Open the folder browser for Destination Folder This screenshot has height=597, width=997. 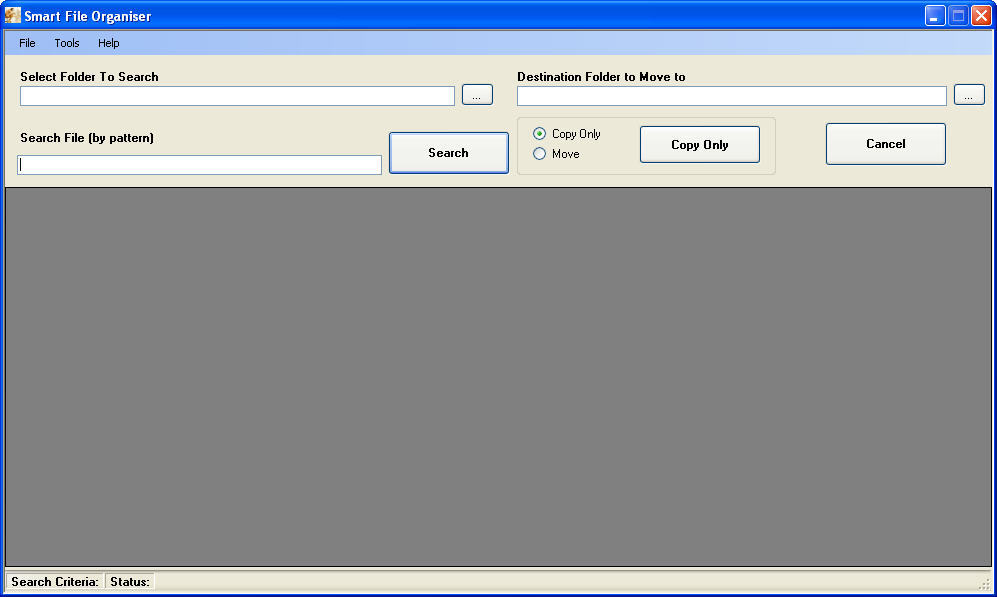(x=968, y=94)
